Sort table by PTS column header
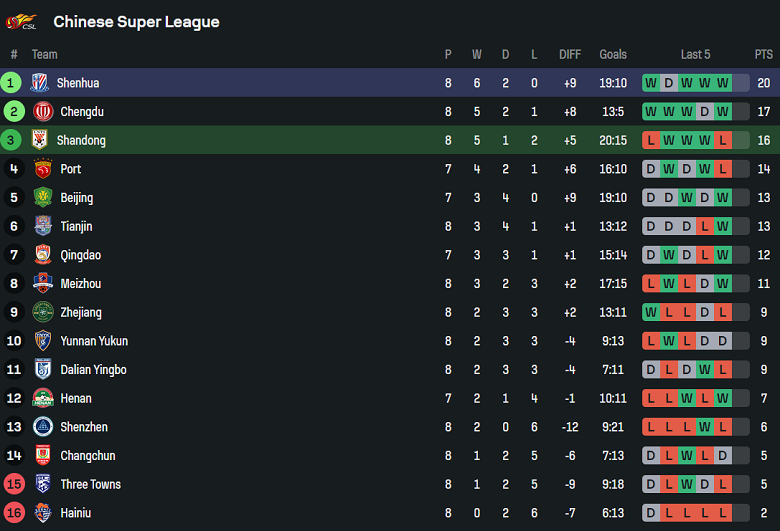 (x=764, y=55)
